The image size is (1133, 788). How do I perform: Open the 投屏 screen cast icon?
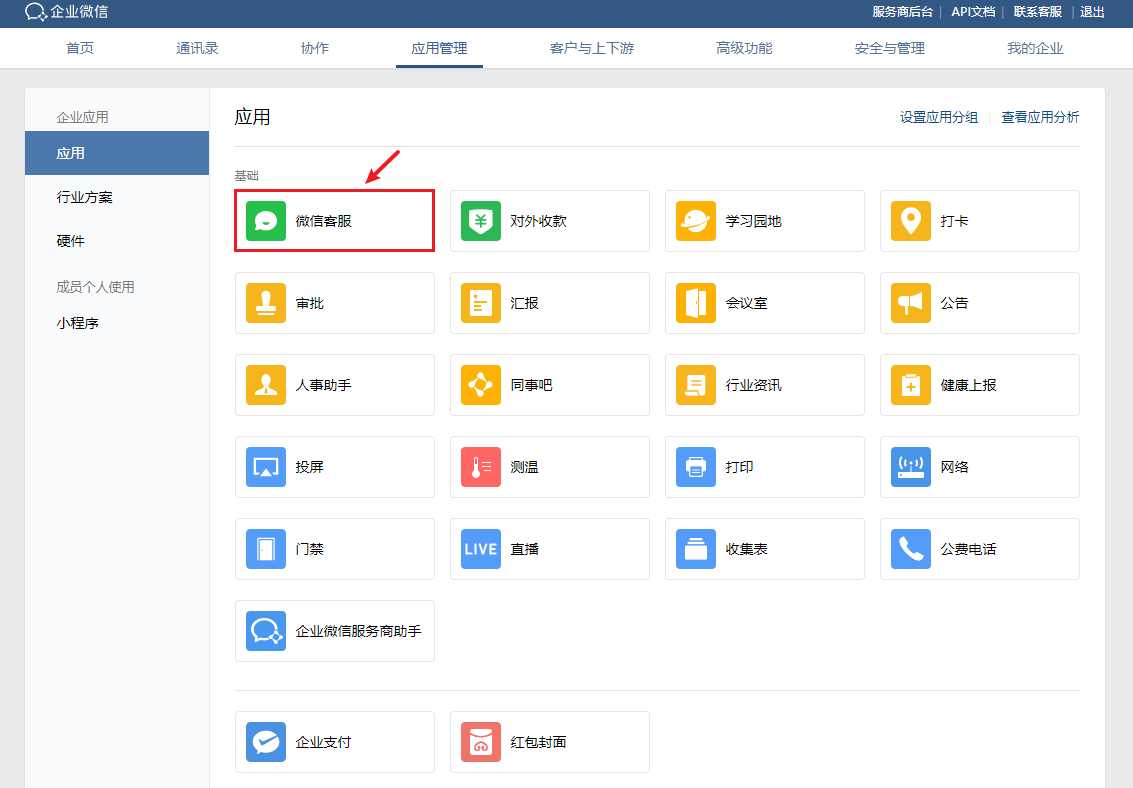pyautogui.click(x=266, y=467)
